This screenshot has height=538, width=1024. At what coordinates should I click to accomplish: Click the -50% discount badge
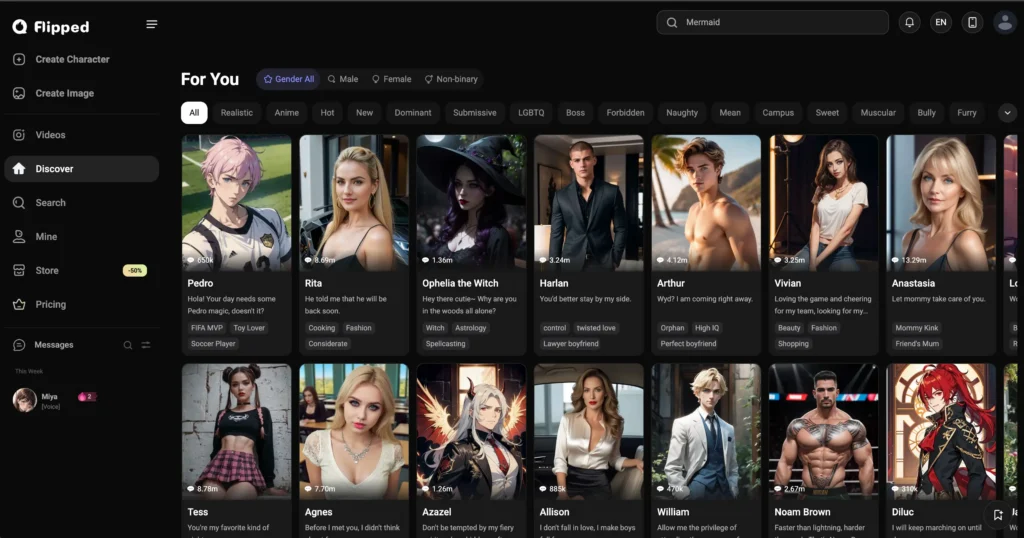point(135,270)
